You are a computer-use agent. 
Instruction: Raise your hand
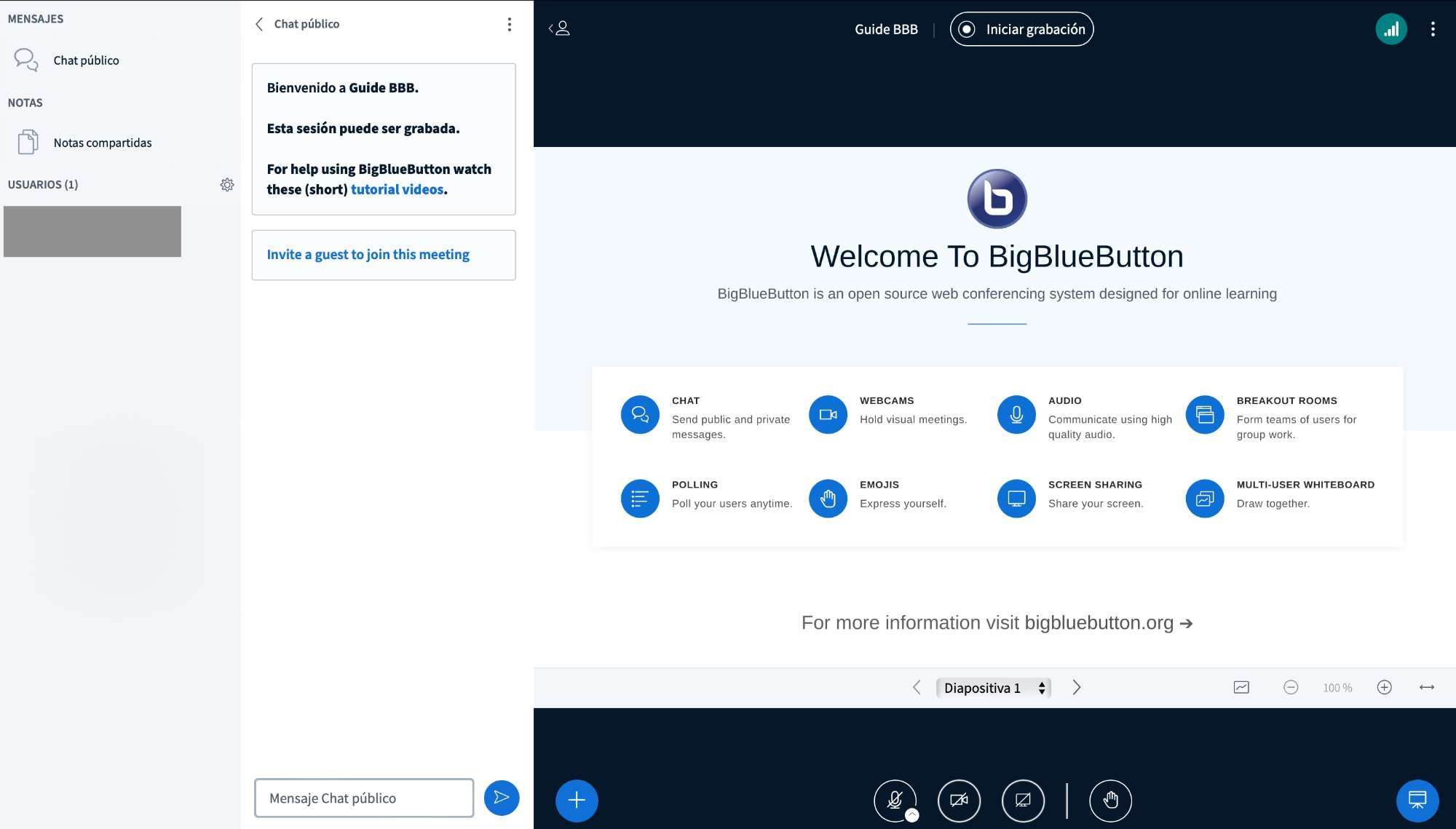[x=1110, y=800]
